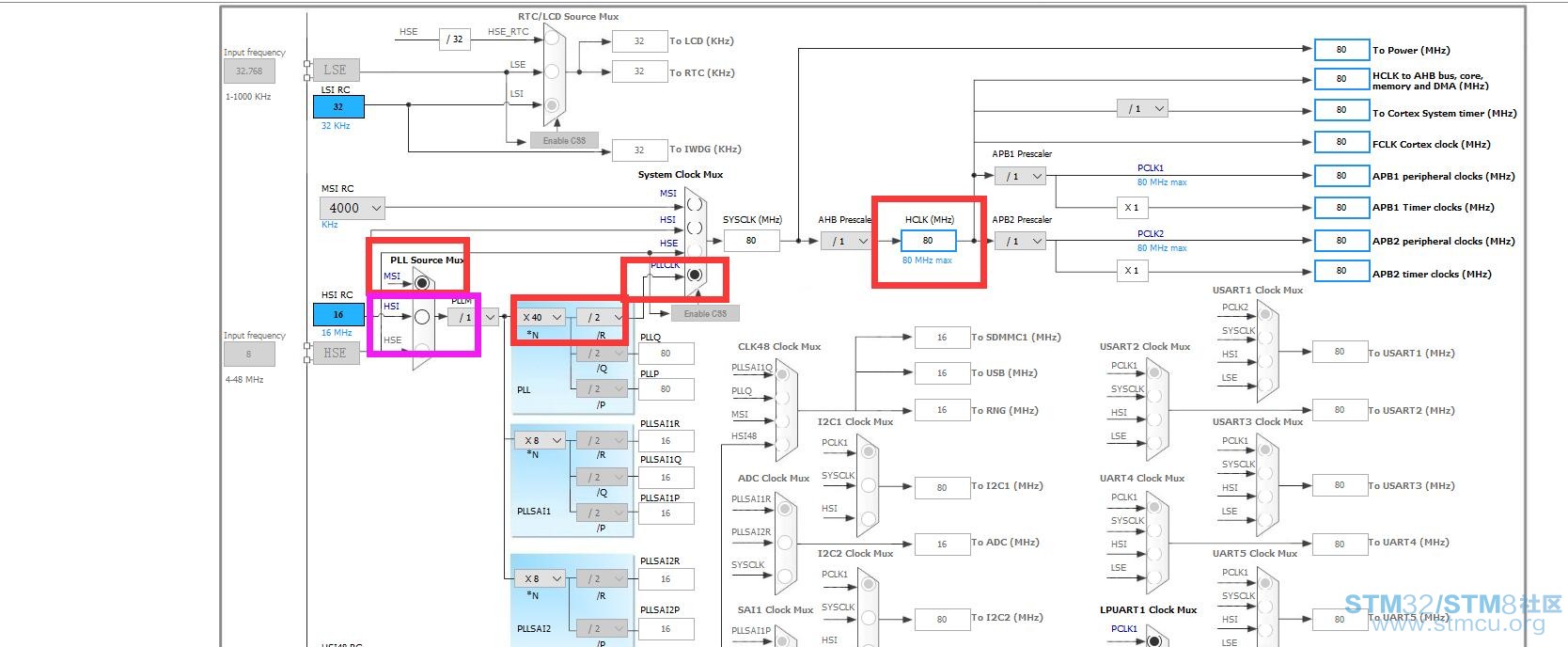This screenshot has width=1568, height=647.
Task: Click the HSE oscillator block
Action: pos(336,353)
